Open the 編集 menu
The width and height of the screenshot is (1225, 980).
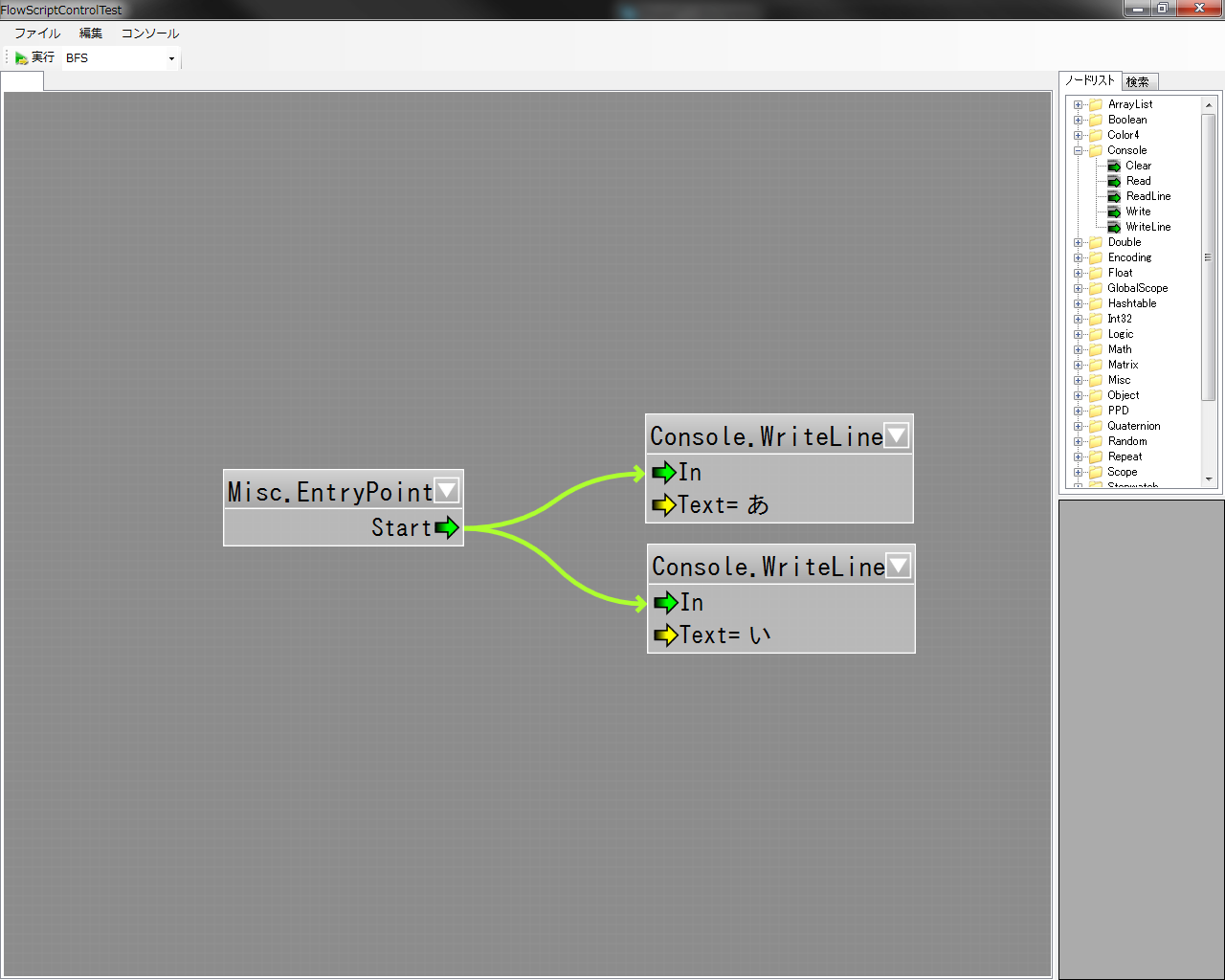[x=91, y=33]
